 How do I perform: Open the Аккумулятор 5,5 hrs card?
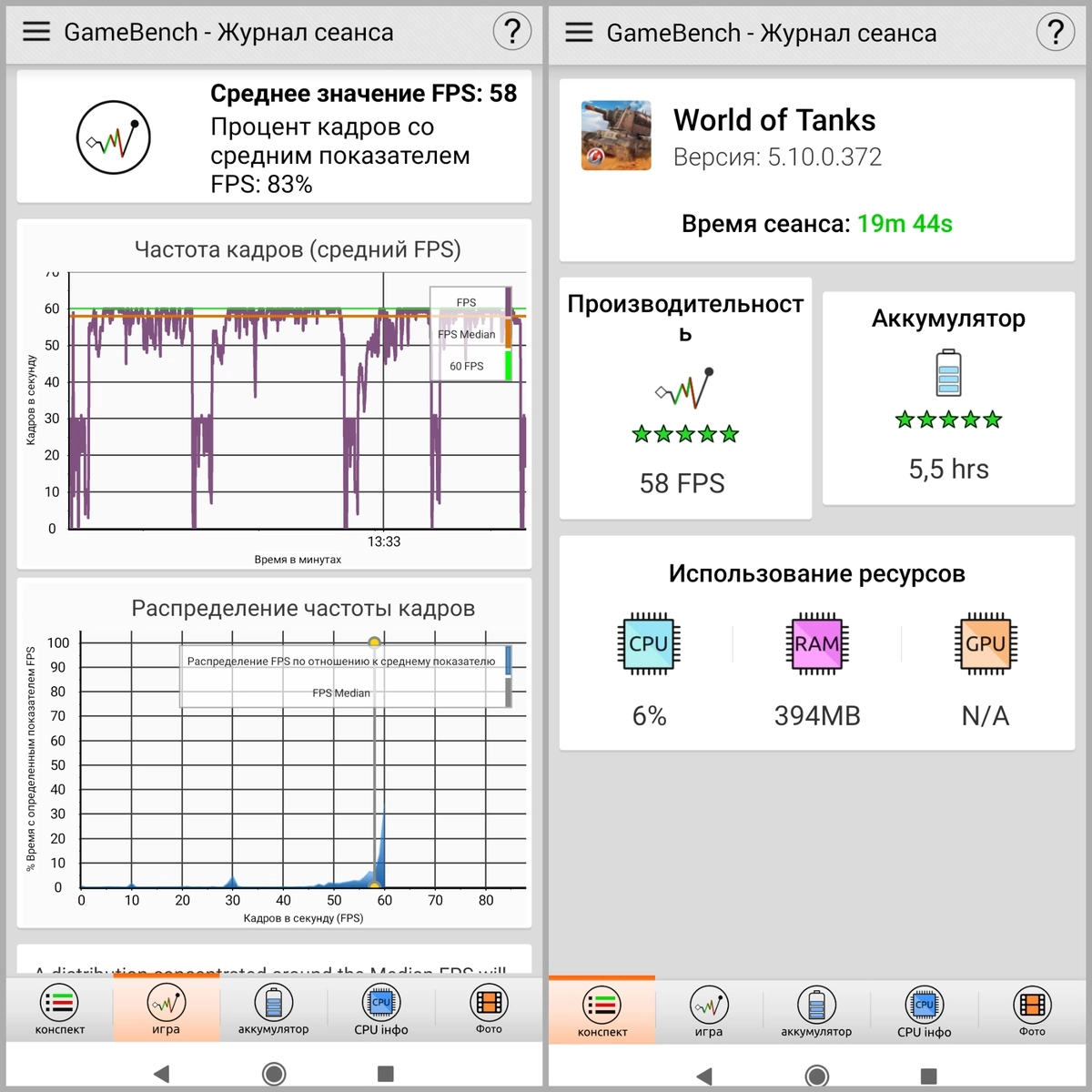[x=948, y=399]
